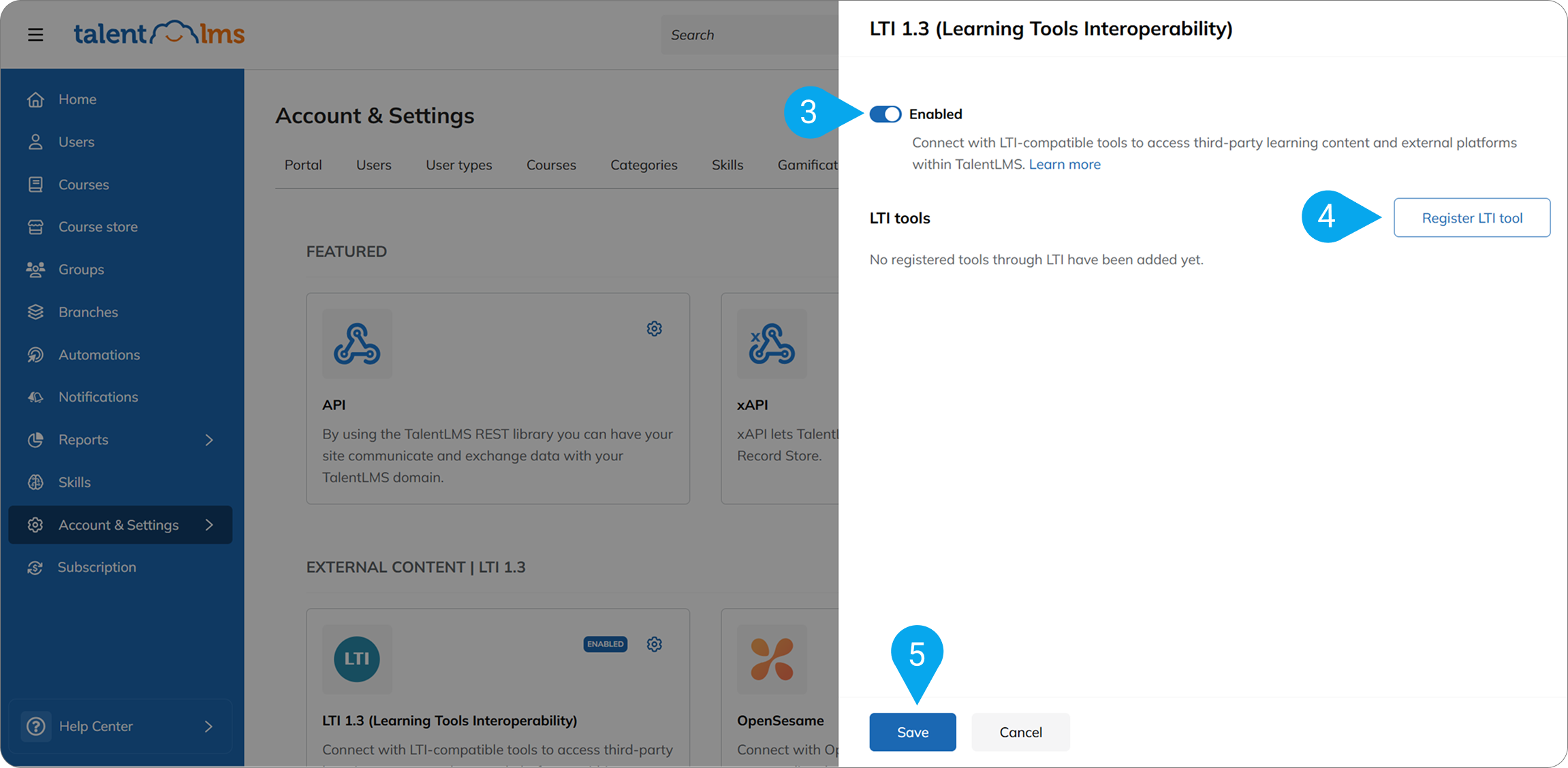Click the Reports pie chart icon
Viewport: 1568px width, 768px height.
point(35,440)
